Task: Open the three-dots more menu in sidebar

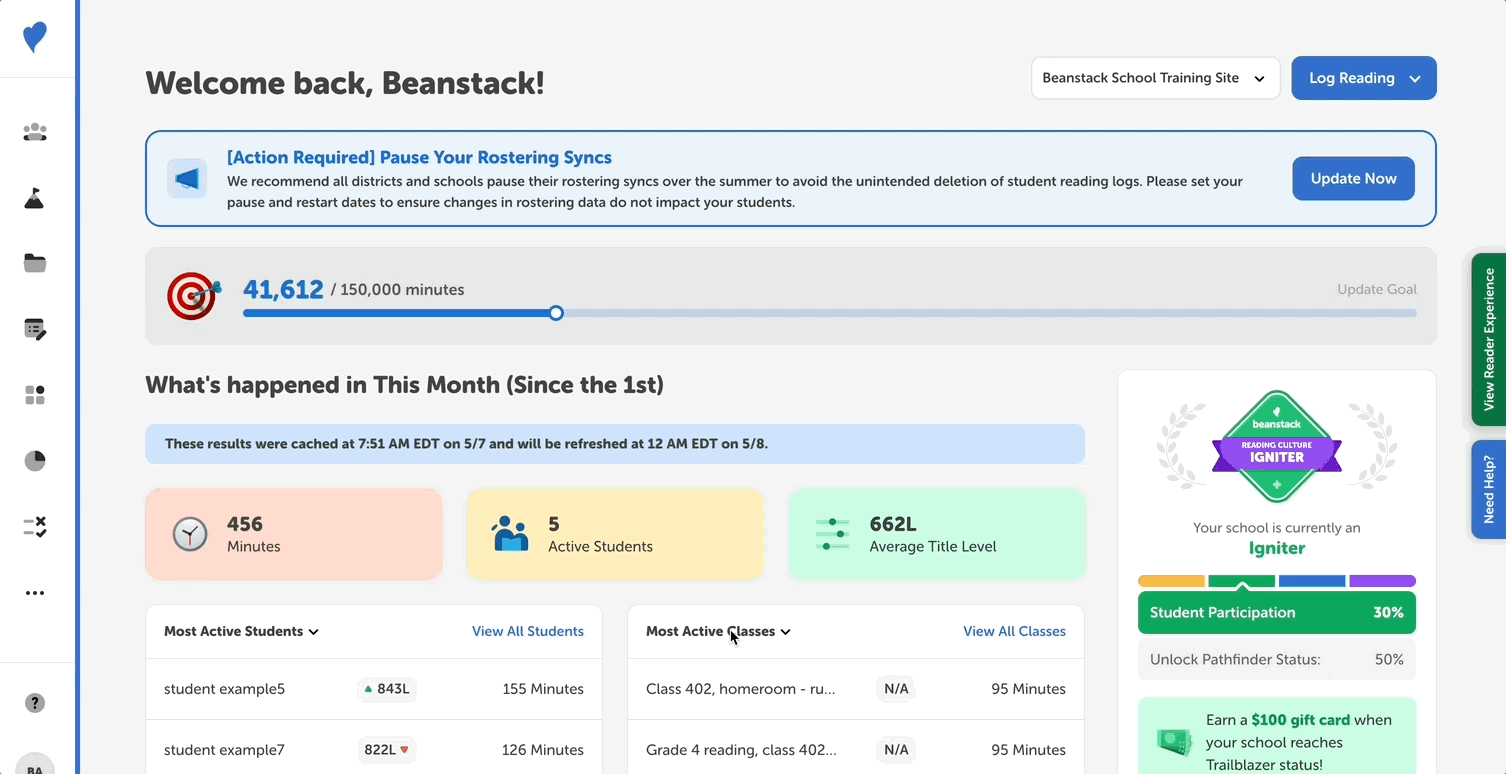Action: [x=35, y=593]
